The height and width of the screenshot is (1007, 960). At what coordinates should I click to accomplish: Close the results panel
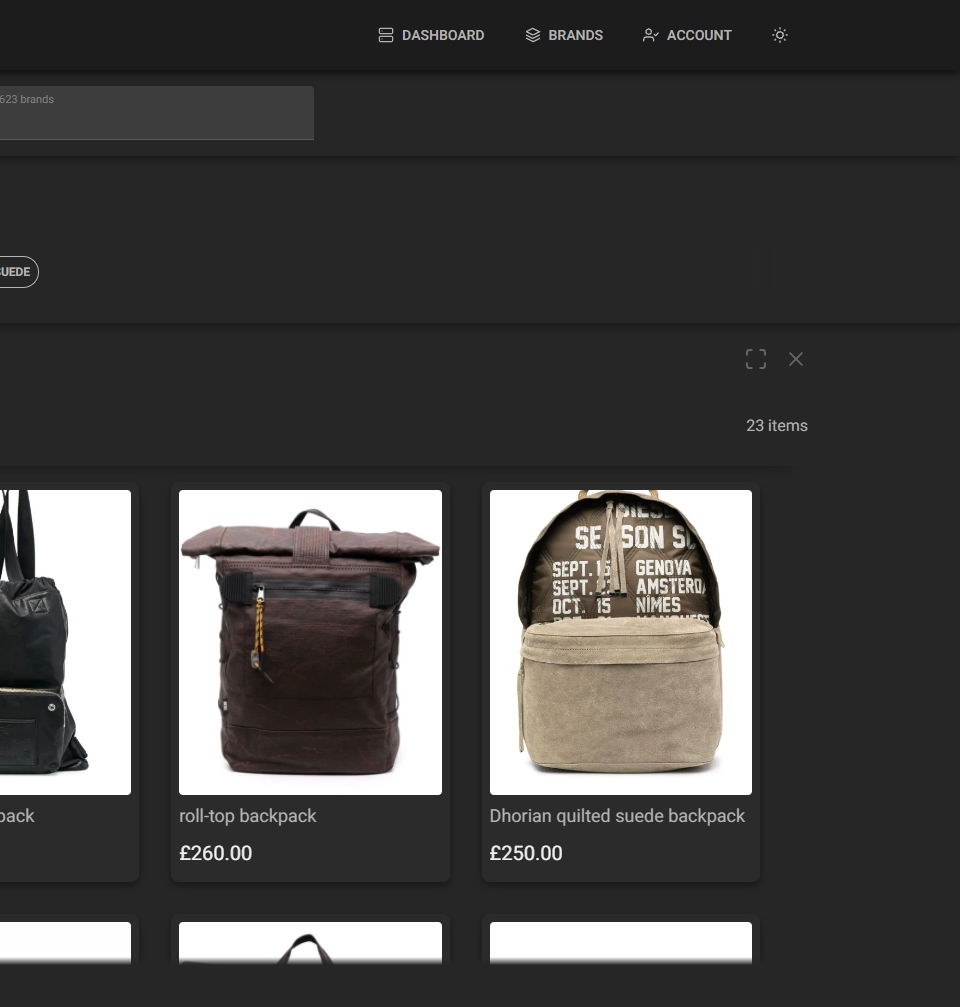796,359
